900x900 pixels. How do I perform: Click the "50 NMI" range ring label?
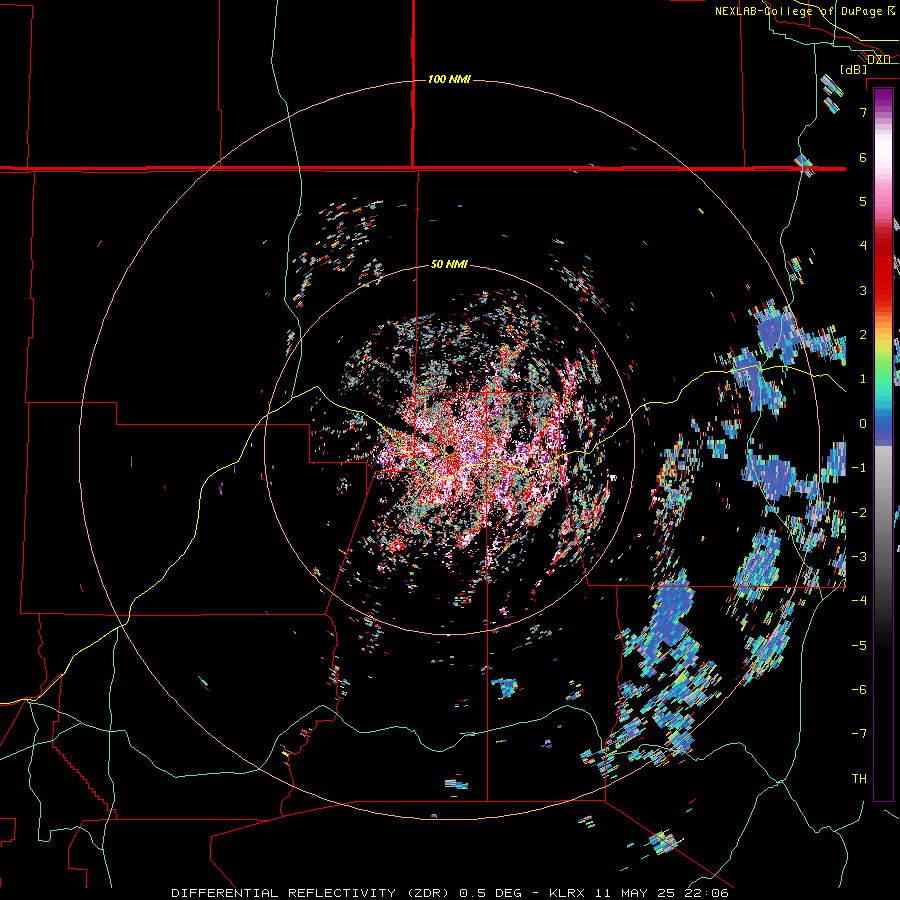pos(449,264)
